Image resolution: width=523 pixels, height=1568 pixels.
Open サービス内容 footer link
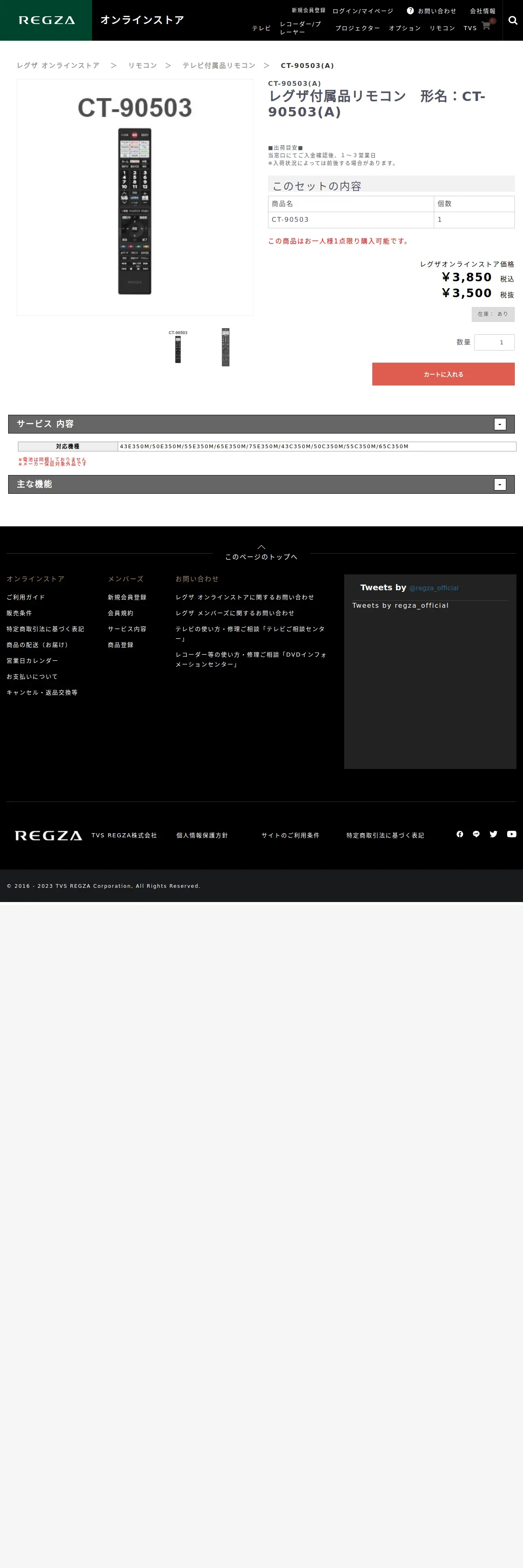(x=127, y=629)
